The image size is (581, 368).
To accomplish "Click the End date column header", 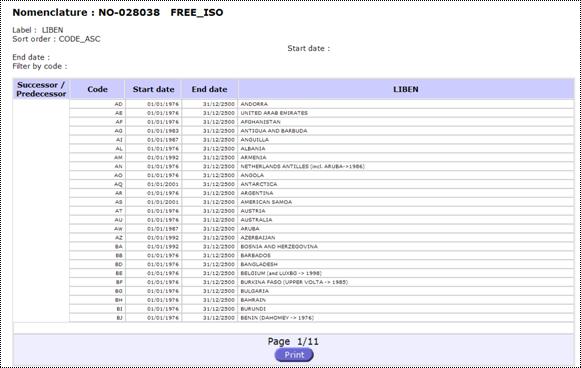I will pyautogui.click(x=209, y=89).
